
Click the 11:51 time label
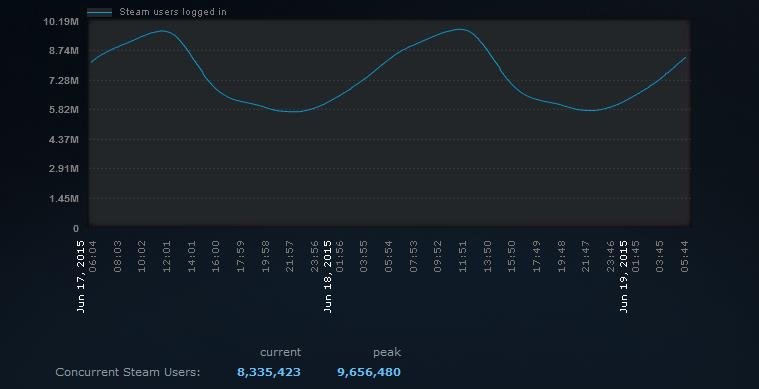coord(463,256)
